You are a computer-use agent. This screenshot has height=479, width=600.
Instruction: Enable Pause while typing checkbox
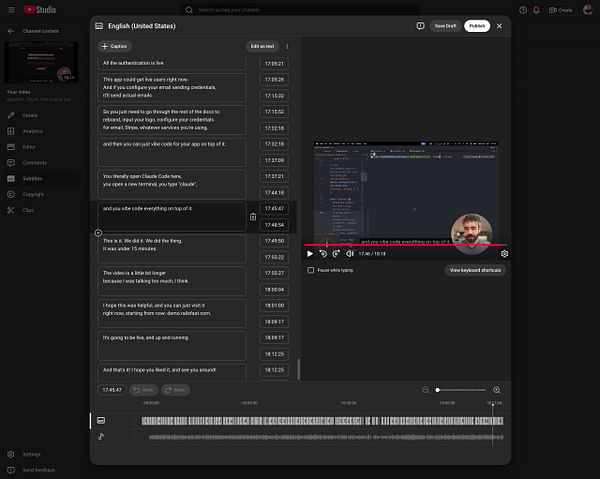pos(311,270)
